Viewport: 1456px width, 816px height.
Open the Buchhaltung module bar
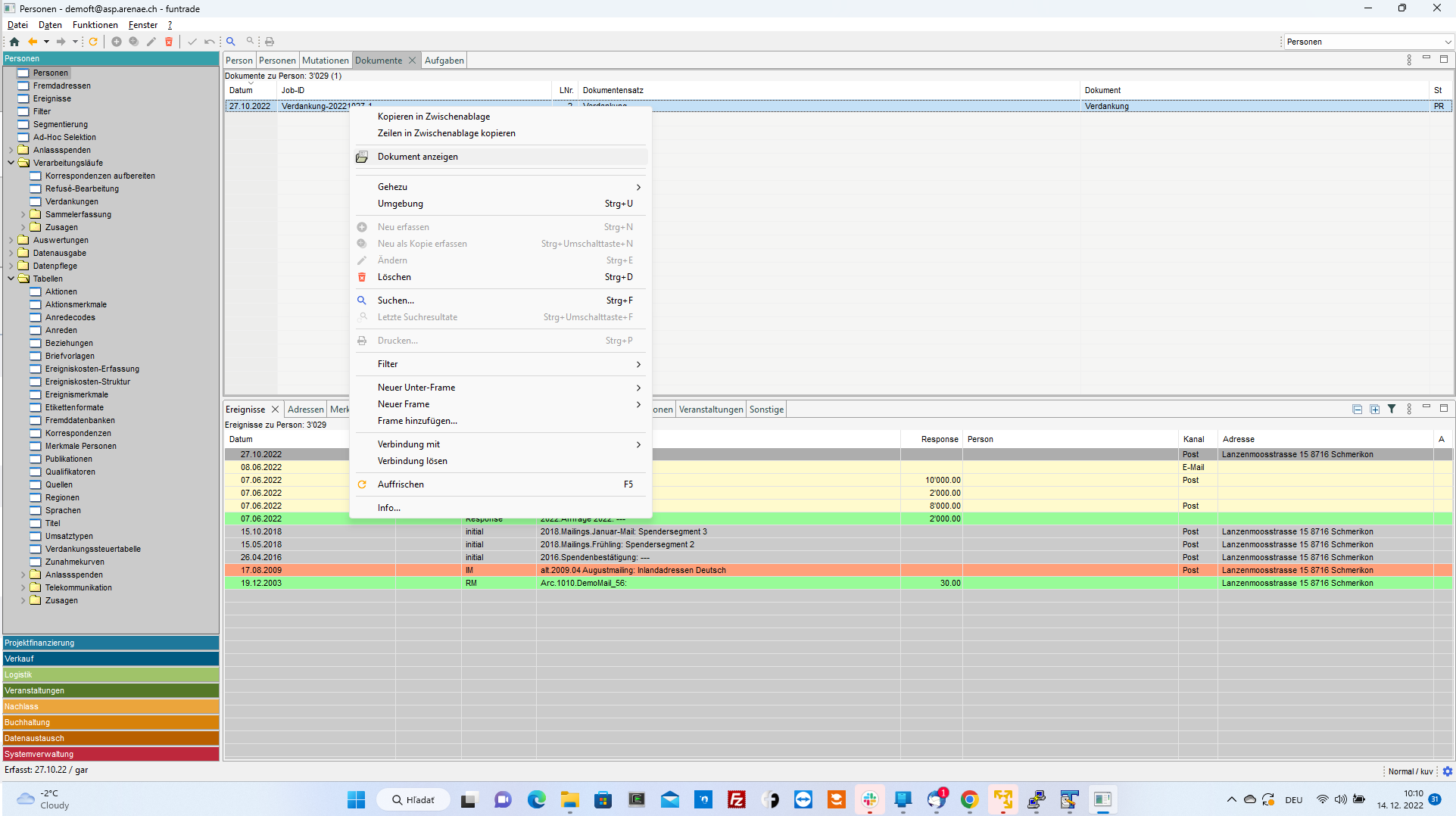click(111, 722)
